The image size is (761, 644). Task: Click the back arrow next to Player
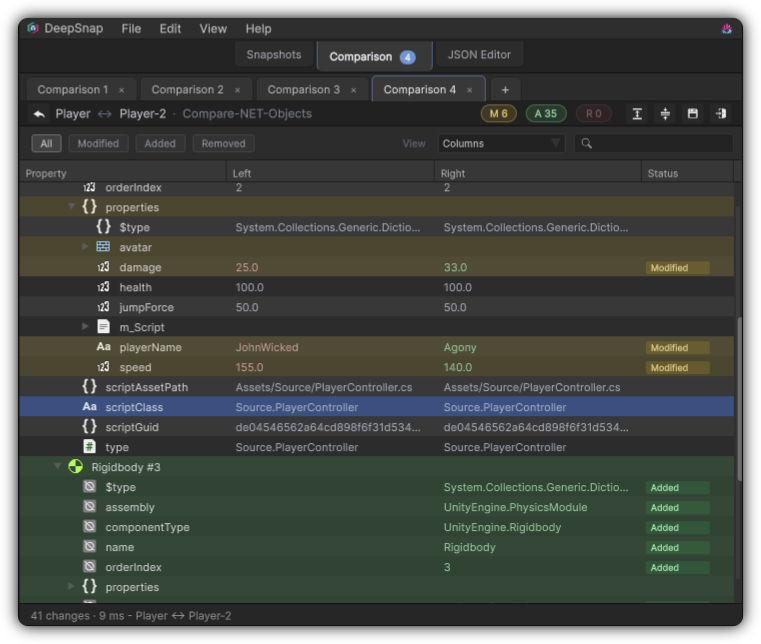pos(39,114)
